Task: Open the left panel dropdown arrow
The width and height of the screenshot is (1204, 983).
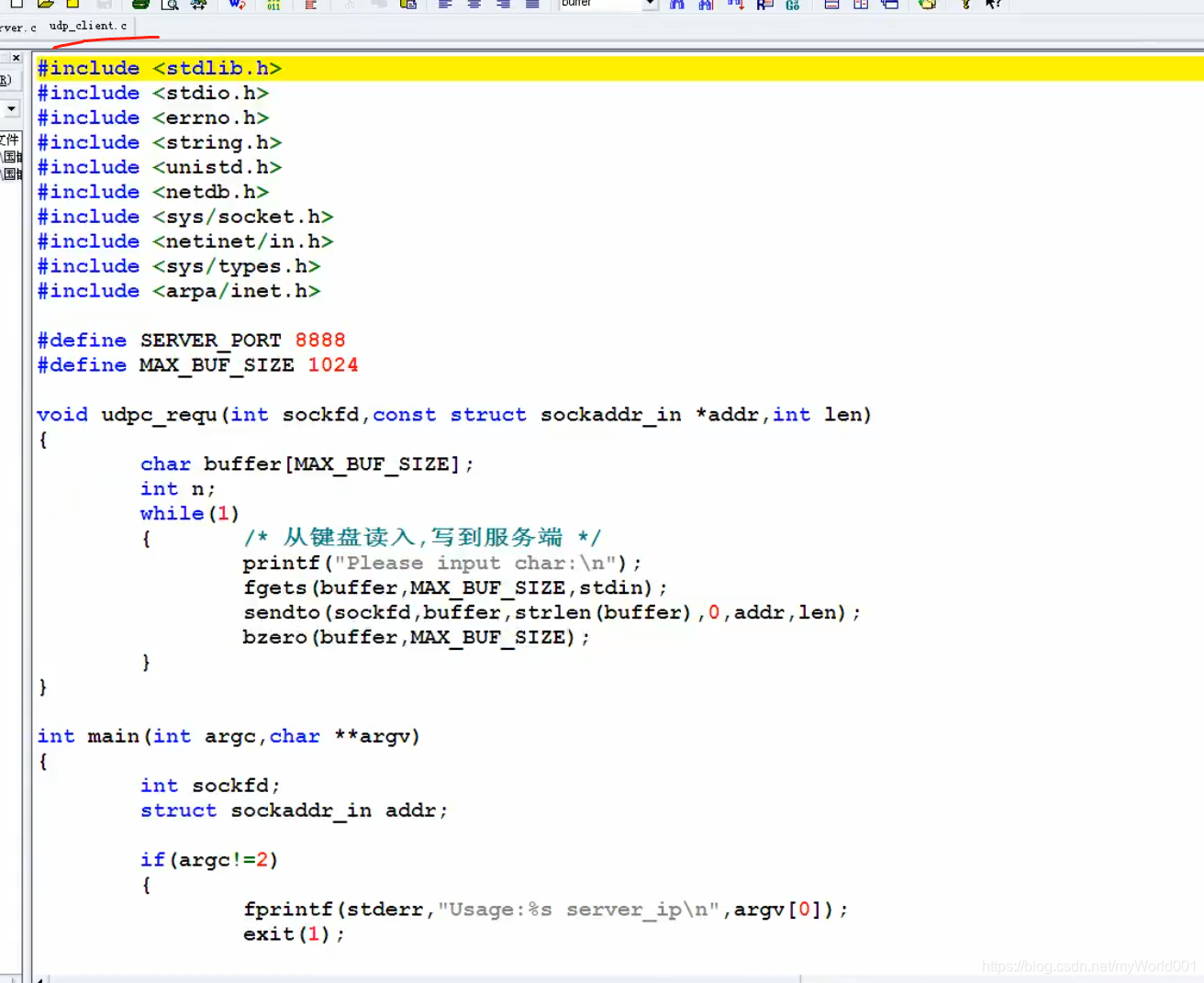Action: pos(11,108)
